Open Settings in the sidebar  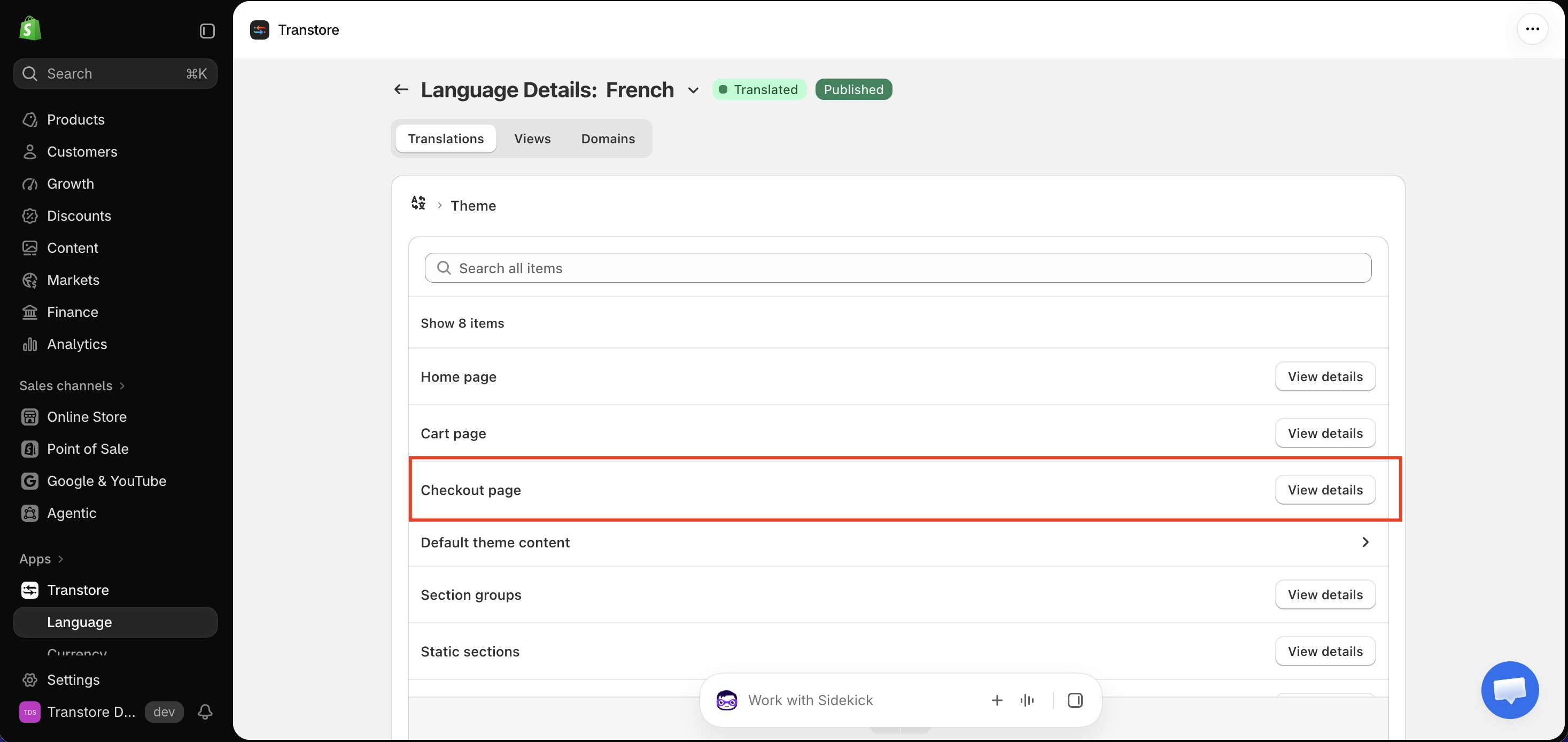[x=73, y=680]
